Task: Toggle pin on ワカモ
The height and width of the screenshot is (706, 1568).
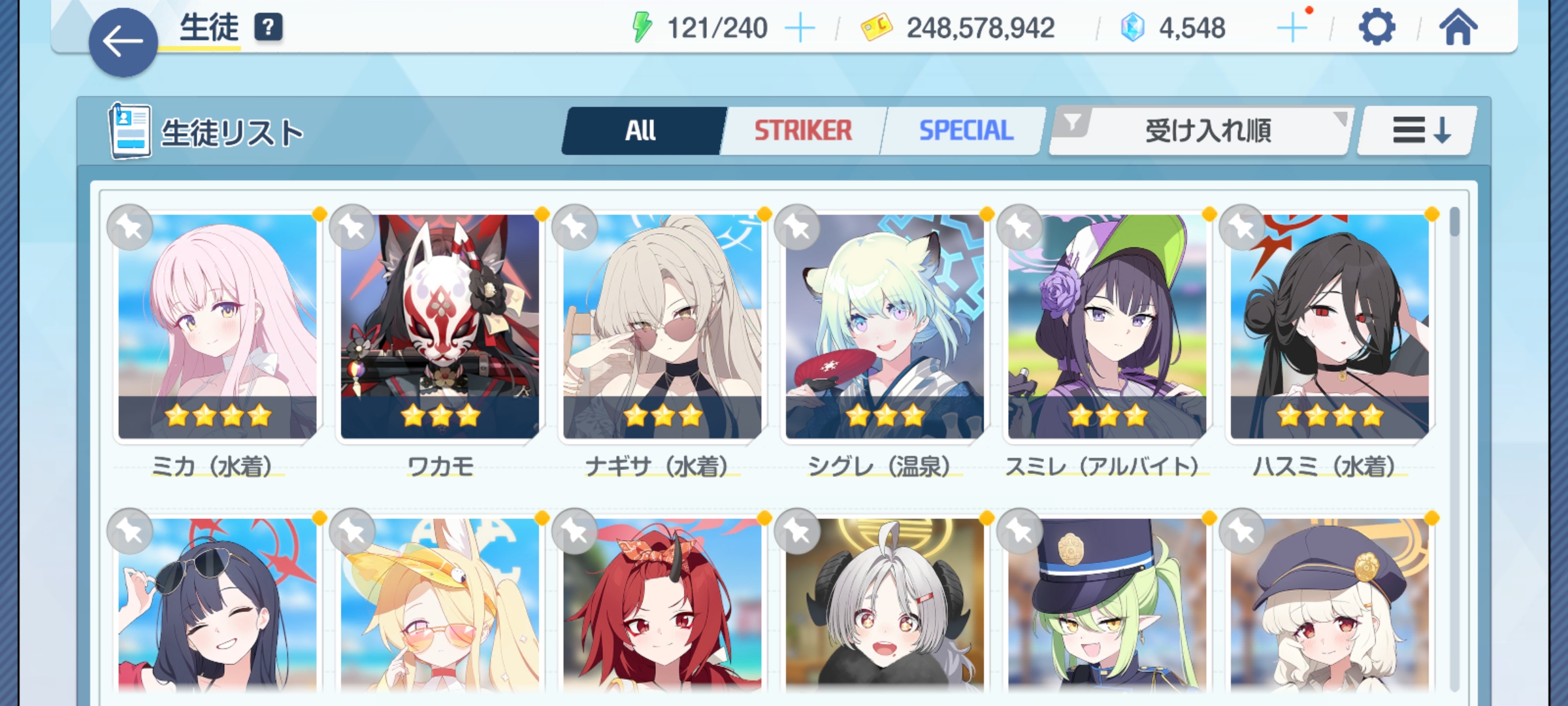Action: (352, 227)
